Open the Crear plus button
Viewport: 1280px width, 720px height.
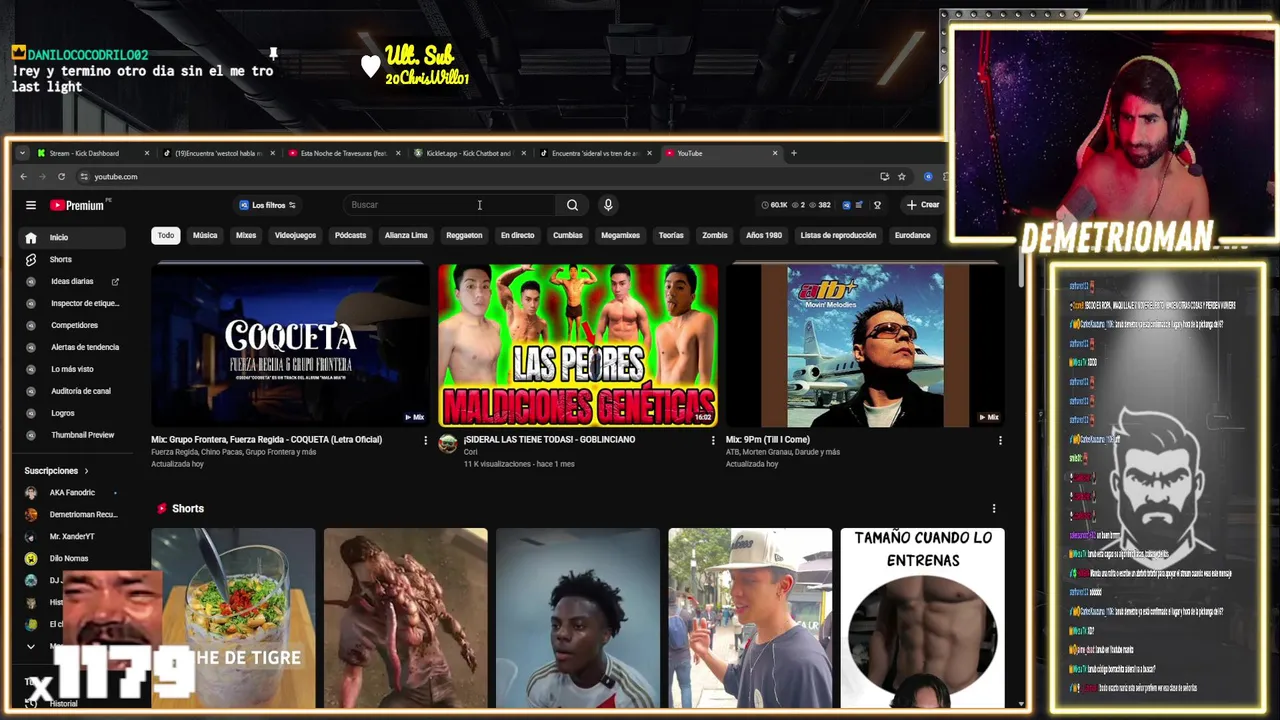tap(923, 205)
